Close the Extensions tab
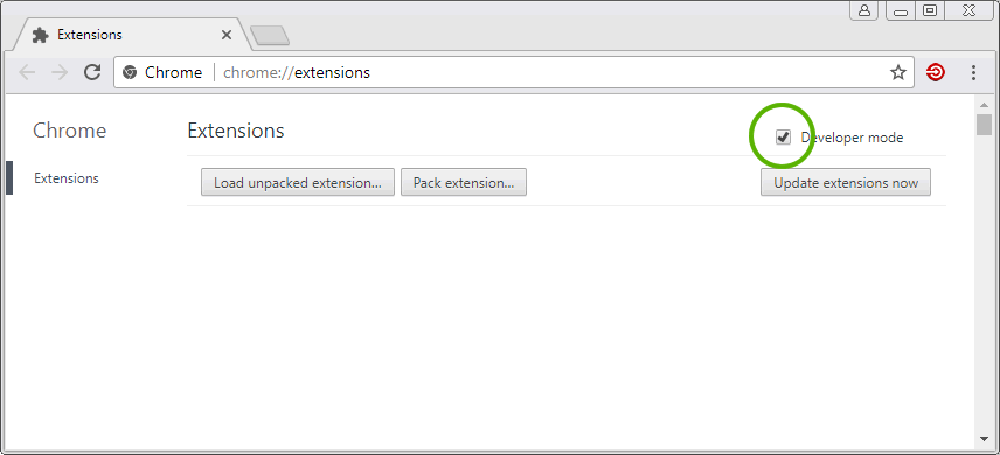Viewport: 1000px width, 455px height. (x=226, y=35)
